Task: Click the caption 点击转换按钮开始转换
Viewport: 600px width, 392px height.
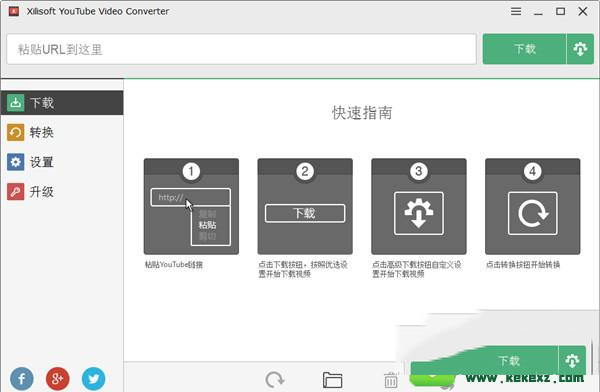Action: click(x=523, y=265)
